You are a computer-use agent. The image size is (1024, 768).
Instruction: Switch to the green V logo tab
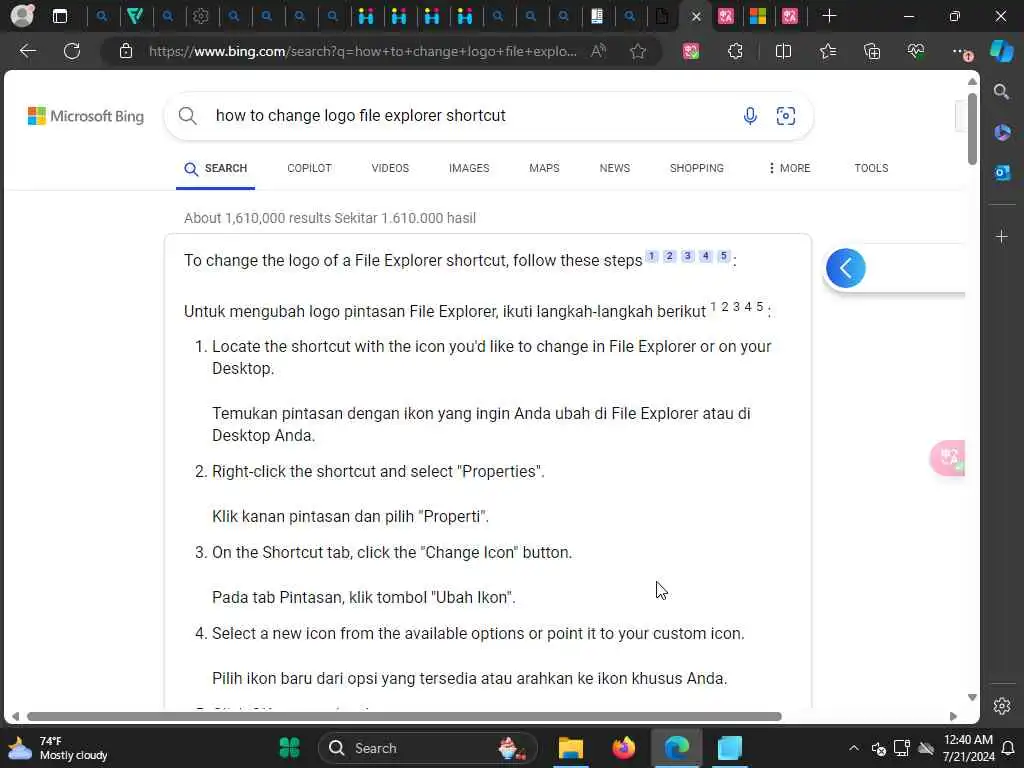[x=135, y=16]
